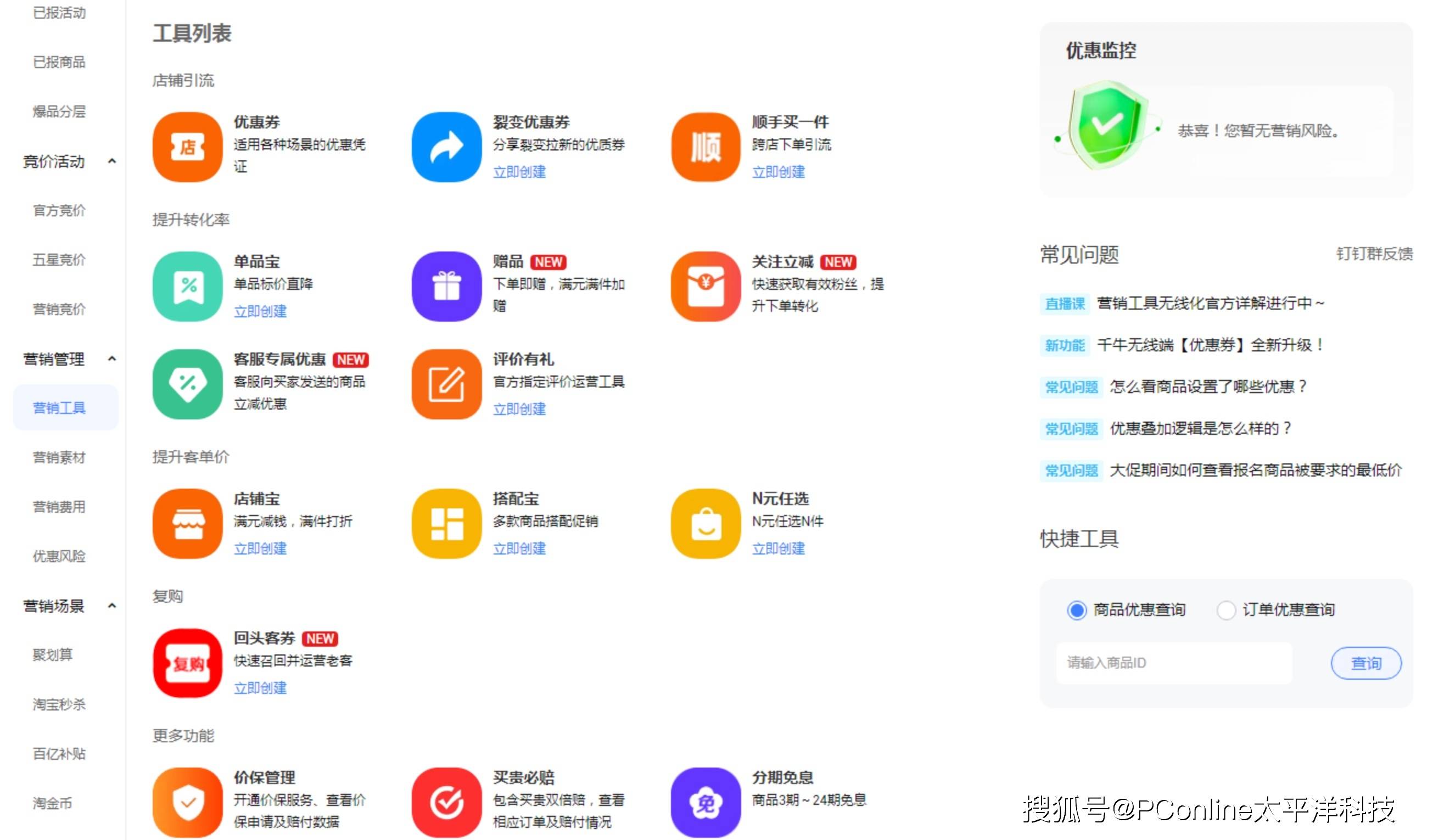Open the 店铺宝 storefront icon
The image size is (1433, 840).
click(187, 523)
